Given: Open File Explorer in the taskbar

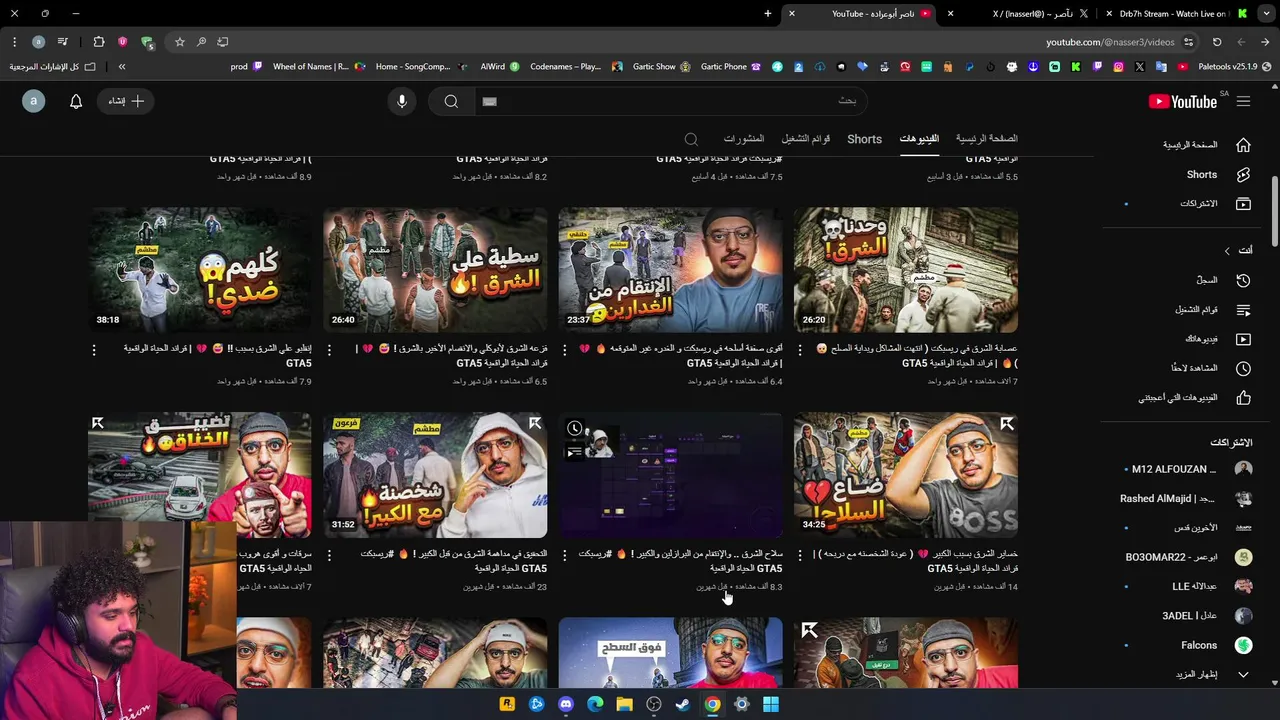Looking at the screenshot, I should (624, 704).
